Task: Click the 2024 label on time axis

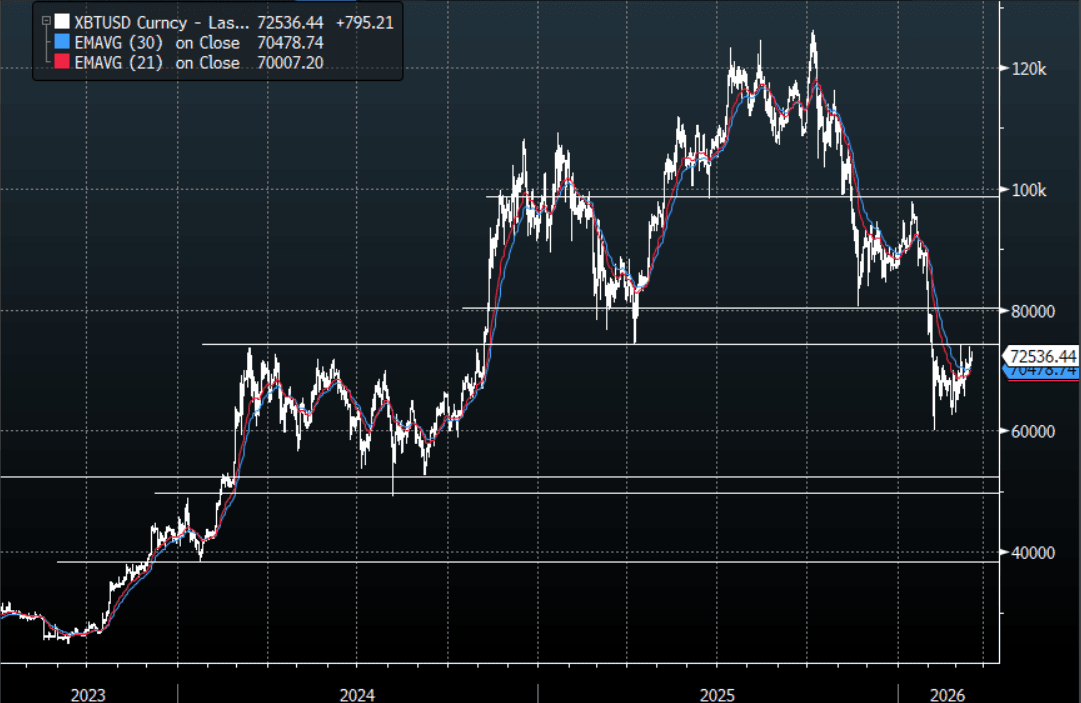Action: [x=357, y=693]
